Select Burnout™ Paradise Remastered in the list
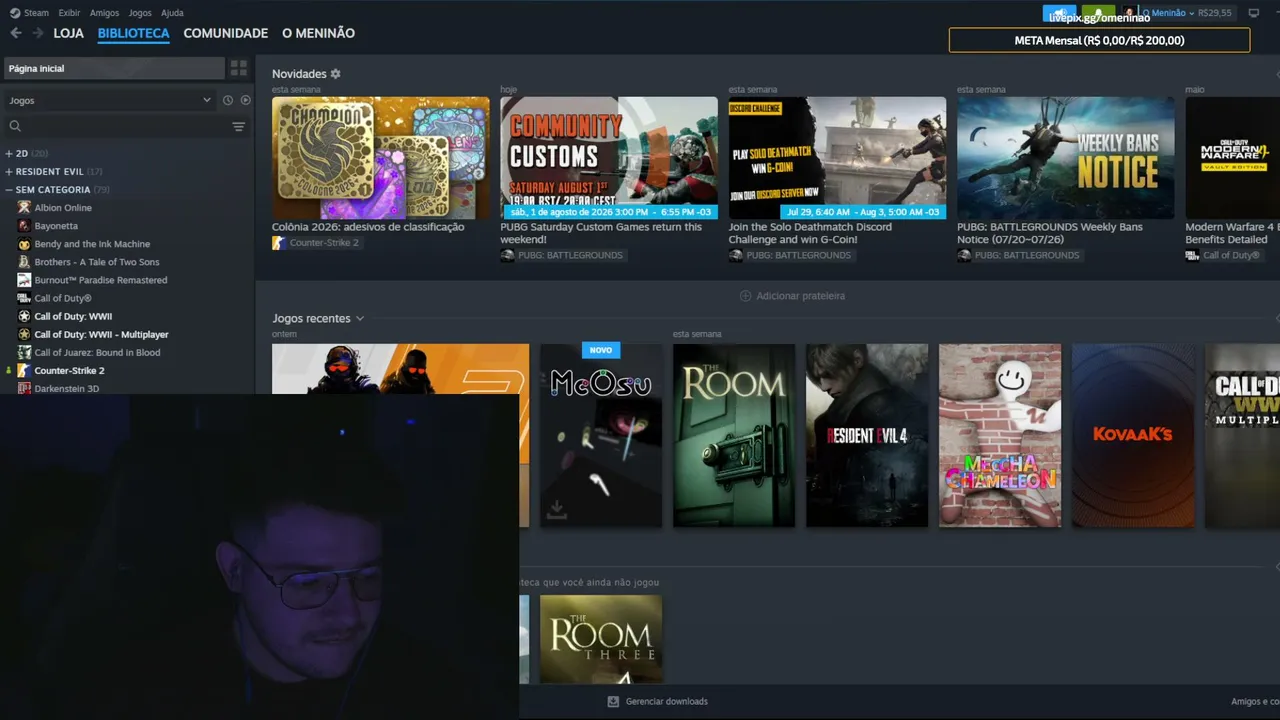 (101, 280)
